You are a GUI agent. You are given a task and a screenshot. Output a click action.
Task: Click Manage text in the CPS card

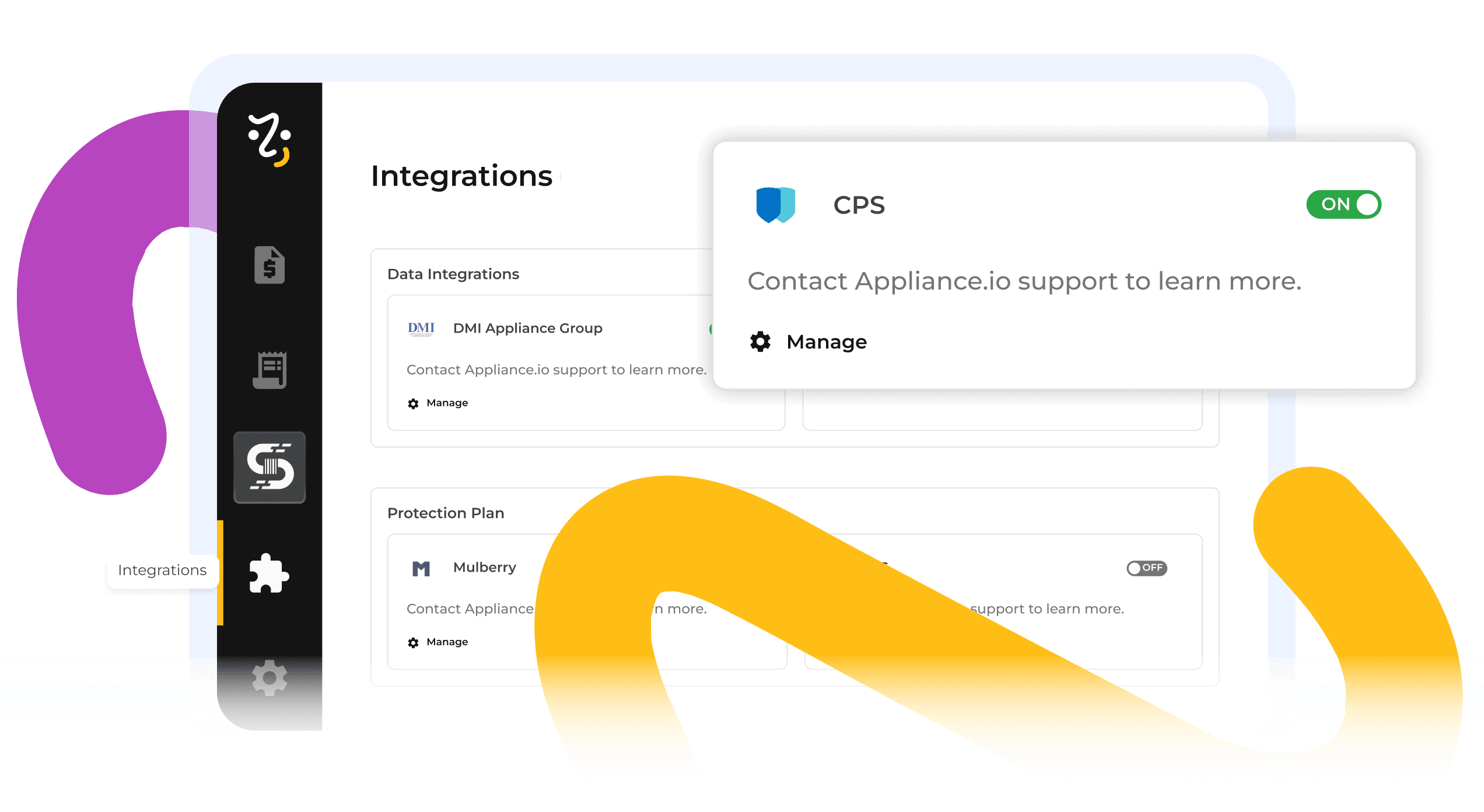click(x=826, y=342)
